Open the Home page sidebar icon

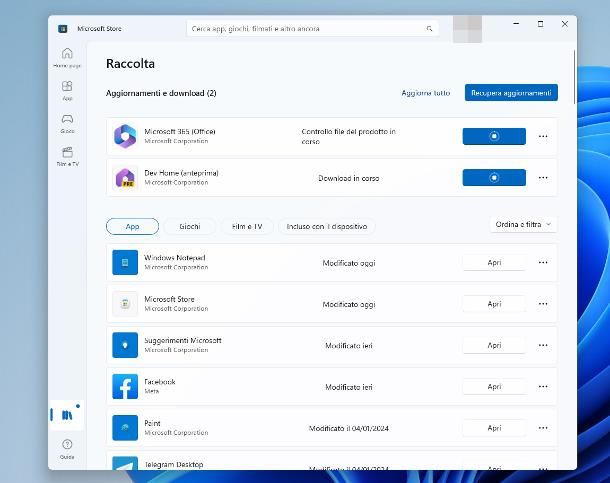point(67,58)
